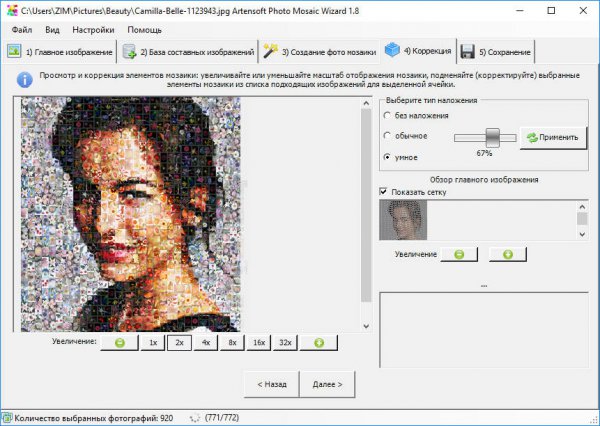Click 'Количество выбранных фотографий: 920' status text
The width and height of the screenshot is (600, 426).
pyautogui.click(x=93, y=418)
